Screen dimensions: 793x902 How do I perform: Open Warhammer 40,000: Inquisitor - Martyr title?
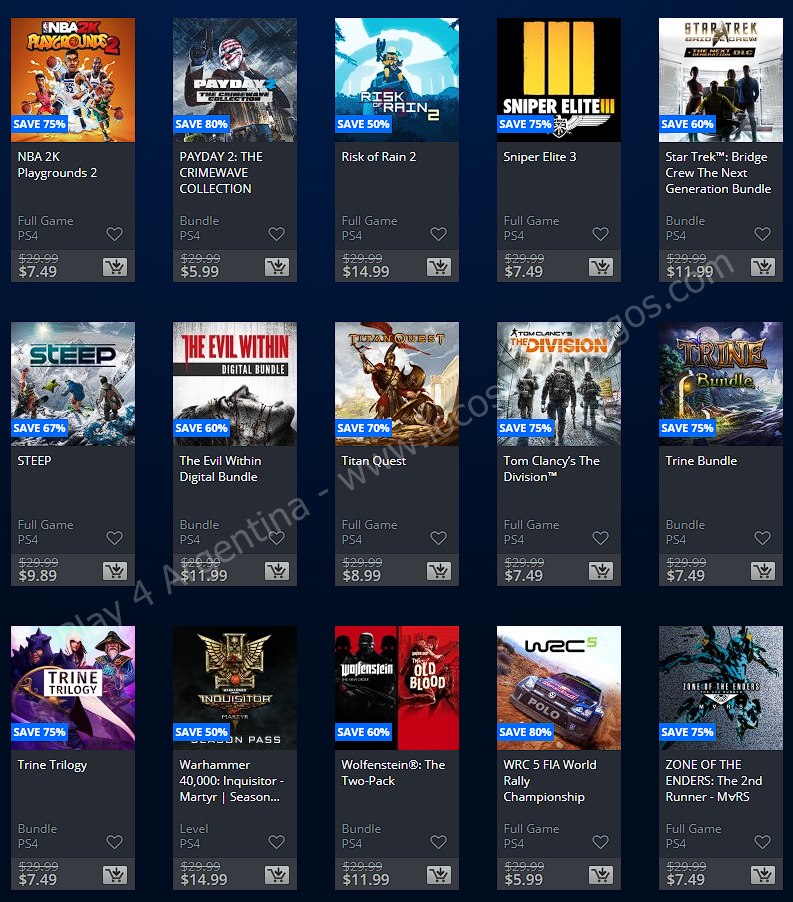pos(231,780)
